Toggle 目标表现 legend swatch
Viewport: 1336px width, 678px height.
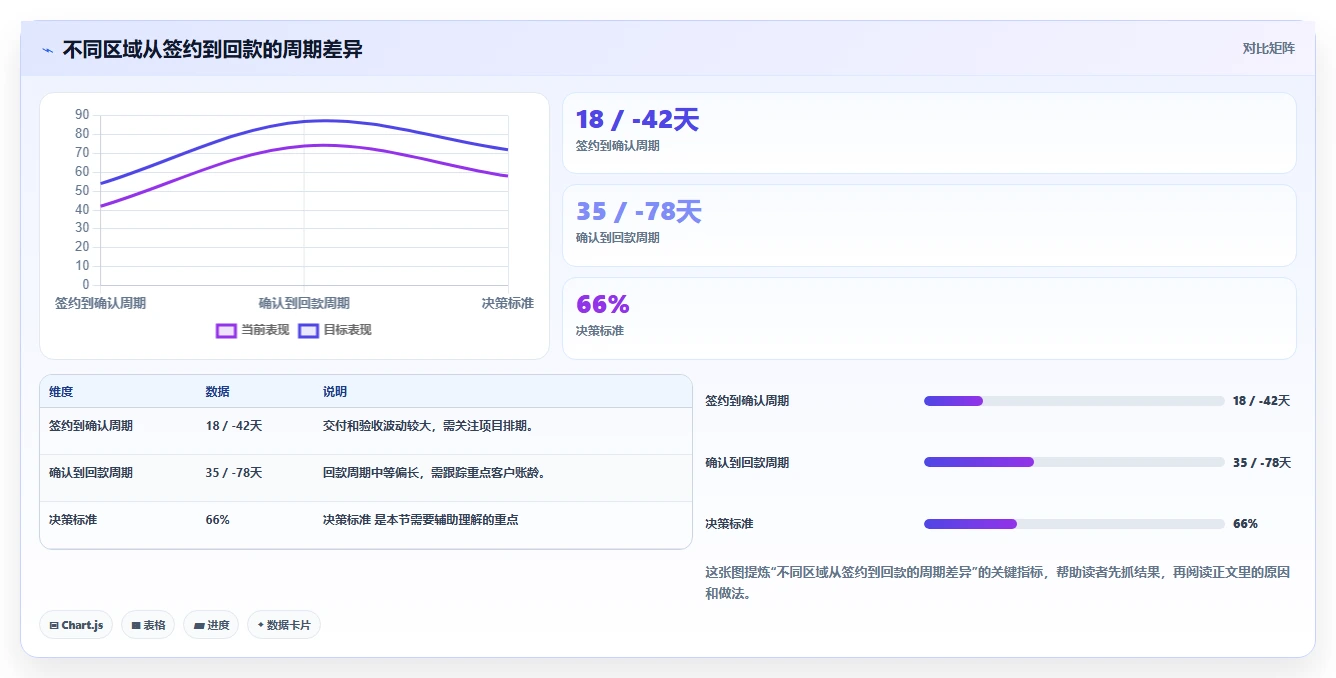coord(309,330)
